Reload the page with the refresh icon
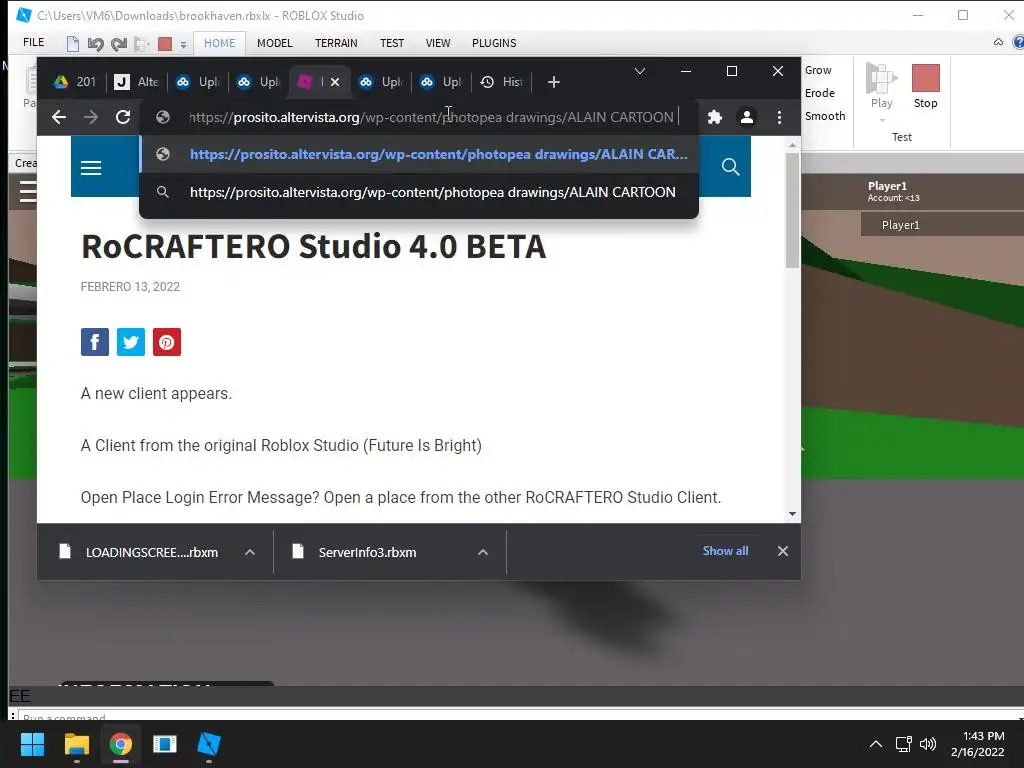 pos(123,117)
